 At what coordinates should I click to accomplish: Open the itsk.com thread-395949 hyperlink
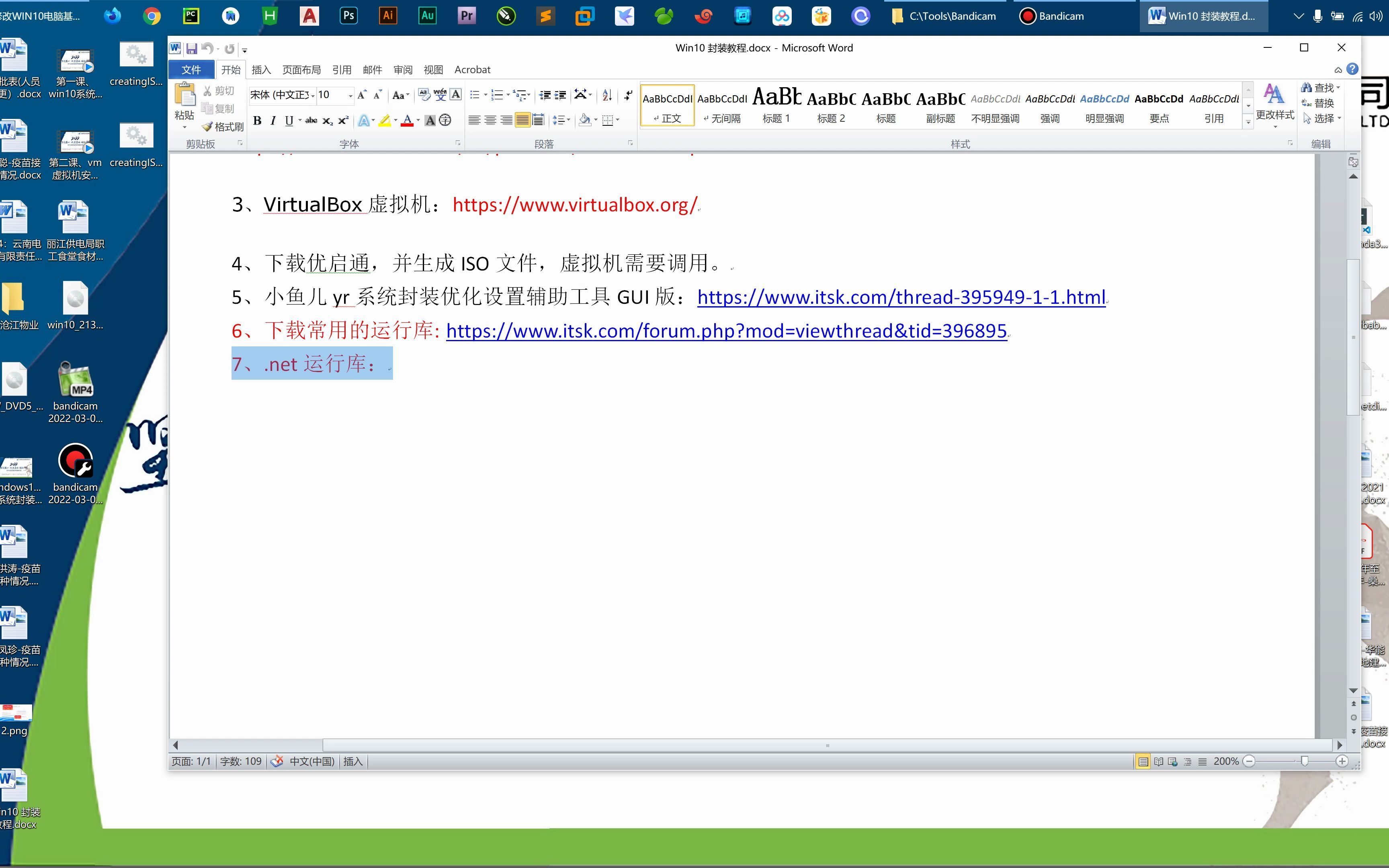(901, 297)
